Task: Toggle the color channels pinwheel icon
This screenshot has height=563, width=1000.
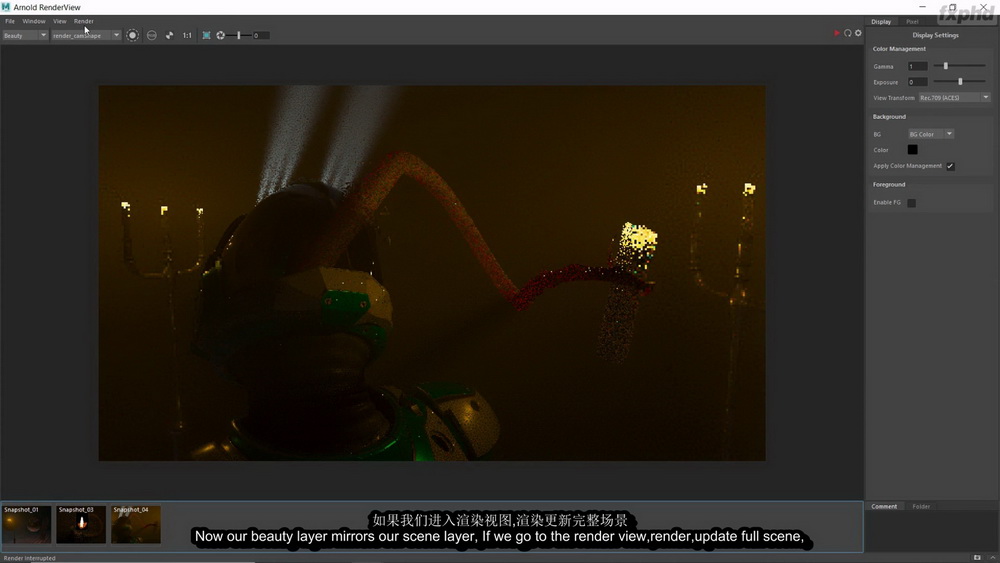Action: pos(170,36)
